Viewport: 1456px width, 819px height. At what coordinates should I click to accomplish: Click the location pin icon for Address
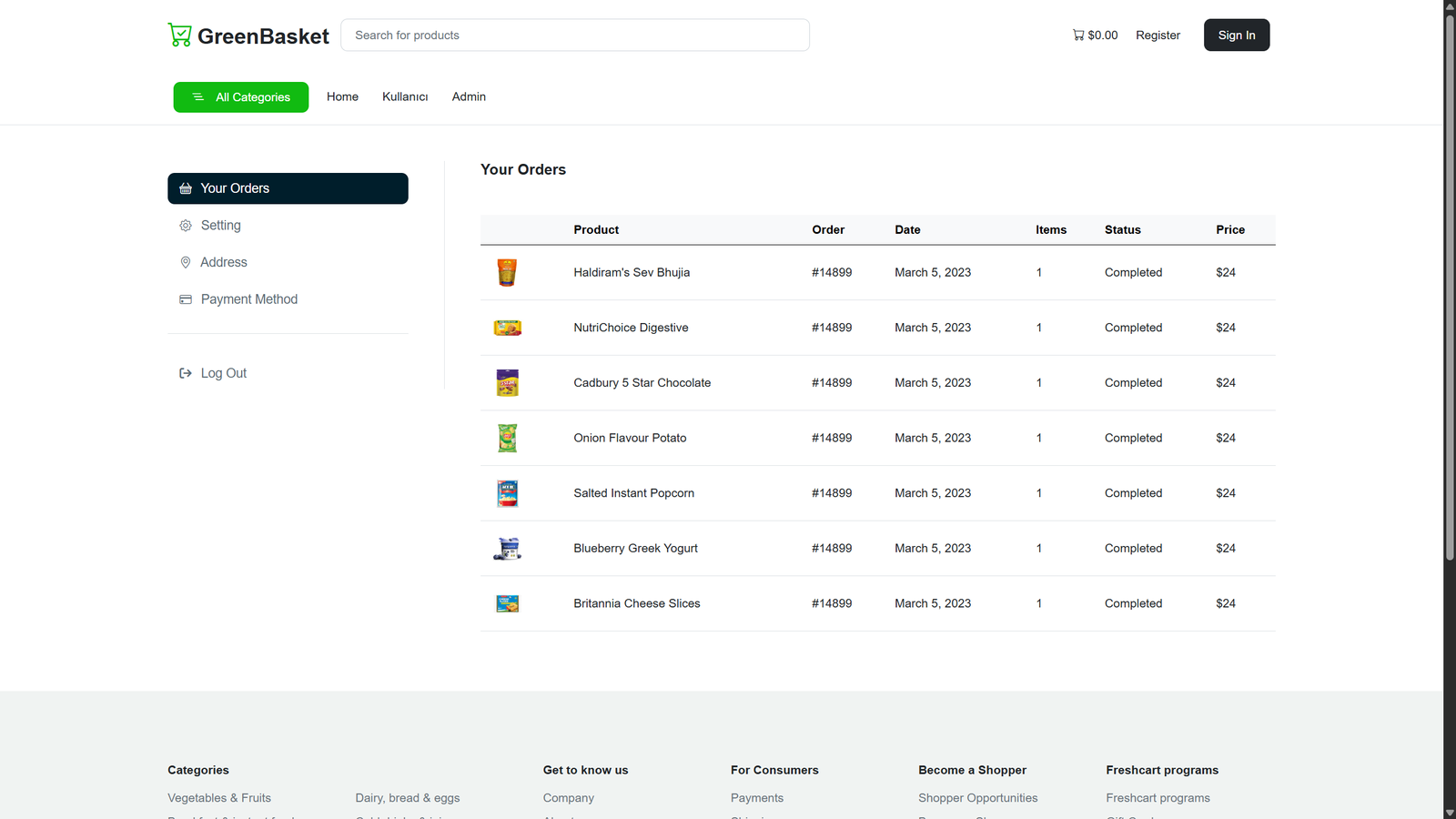coord(186,262)
